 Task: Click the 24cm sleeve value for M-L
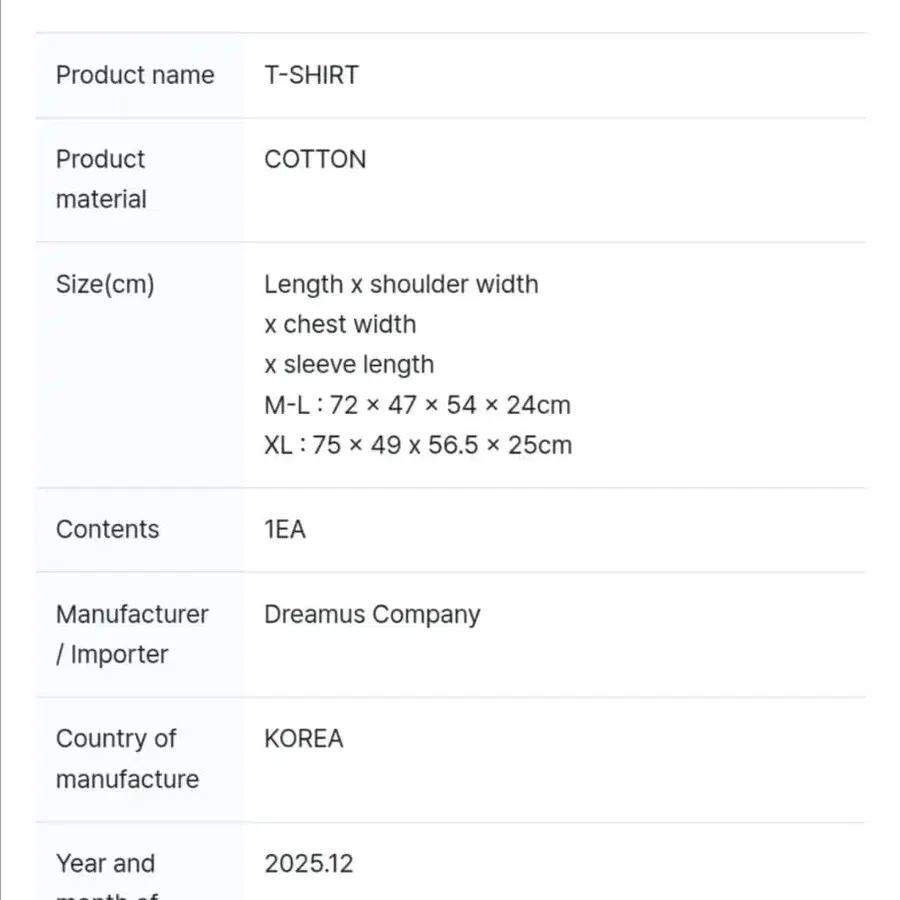pos(539,405)
